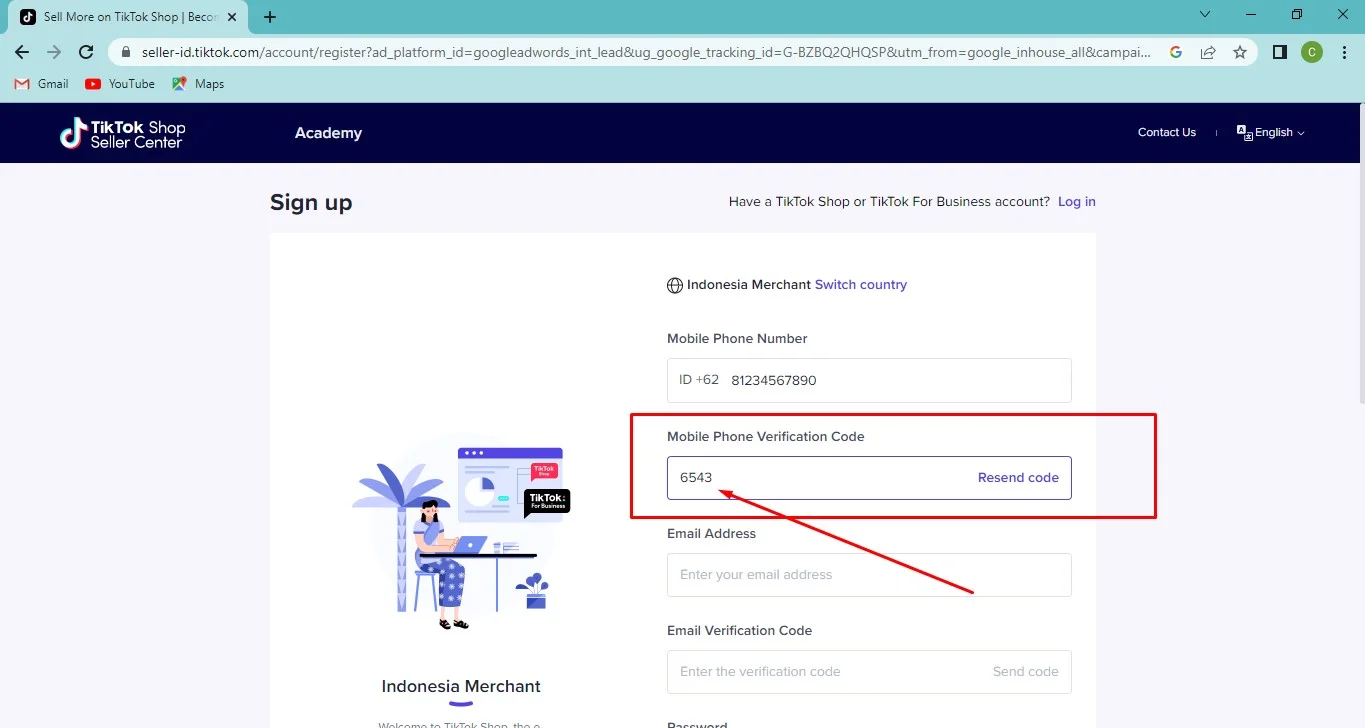1365x728 pixels.
Task: Click Contact Us in header
Action: click(1166, 132)
